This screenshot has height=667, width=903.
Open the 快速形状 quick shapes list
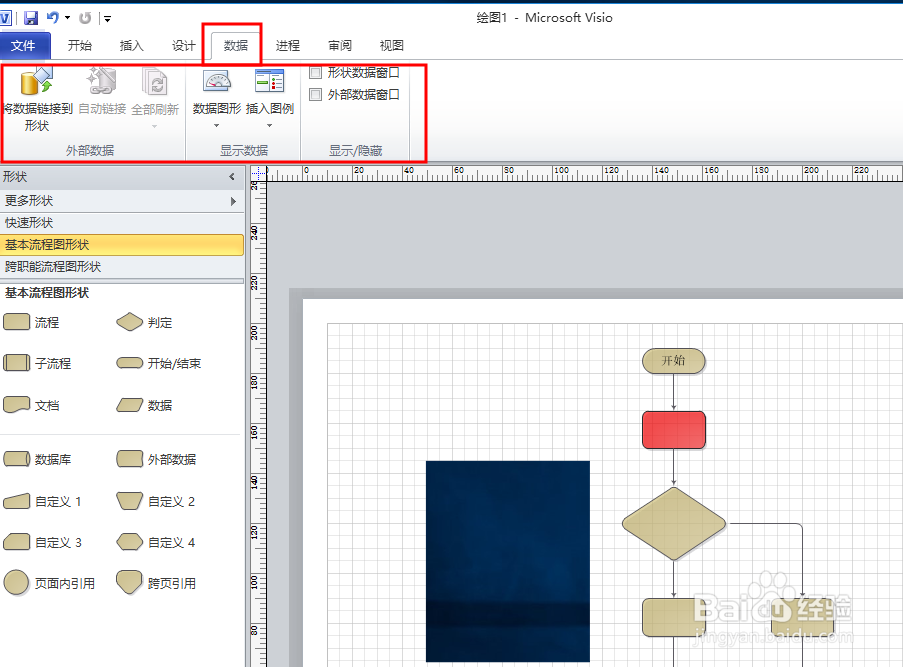[x=30, y=223]
